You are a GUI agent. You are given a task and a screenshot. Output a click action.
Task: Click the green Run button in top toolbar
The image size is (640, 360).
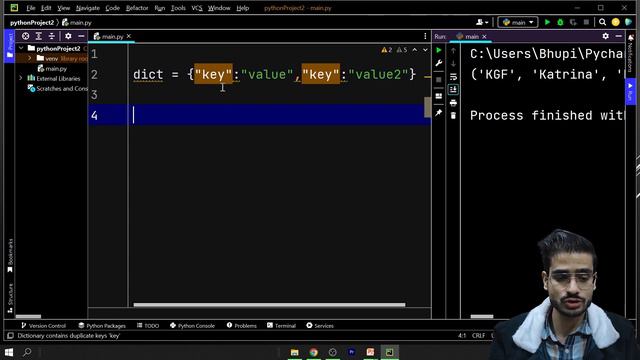tap(547, 22)
